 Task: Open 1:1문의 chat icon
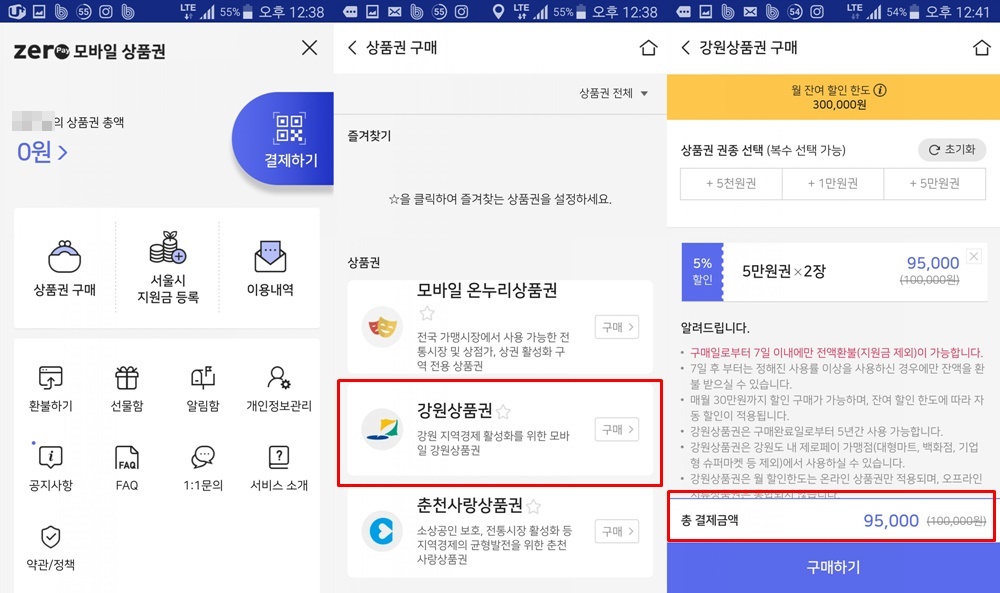pyautogui.click(x=203, y=457)
